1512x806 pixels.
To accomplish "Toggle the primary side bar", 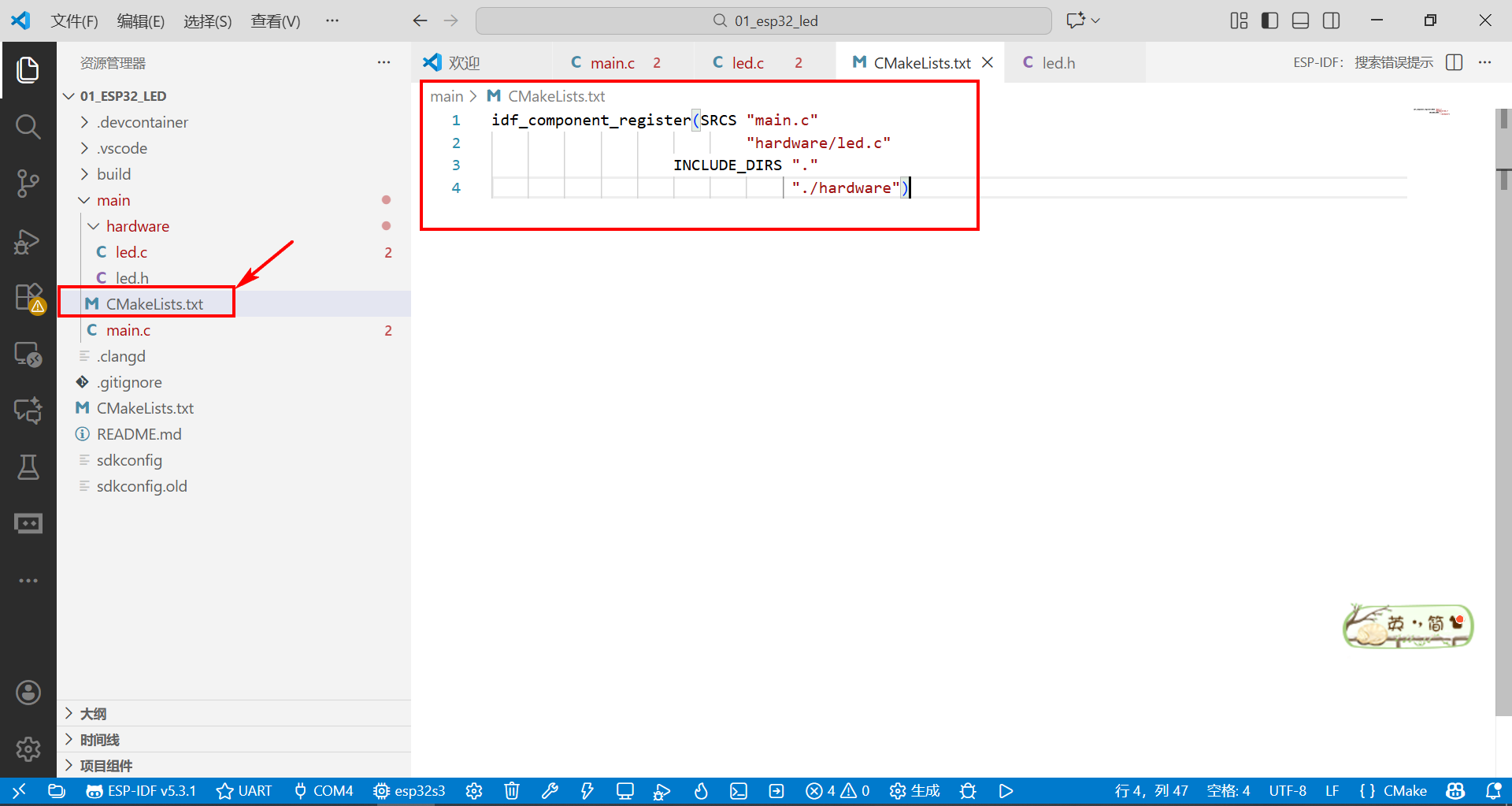I will 1269,20.
